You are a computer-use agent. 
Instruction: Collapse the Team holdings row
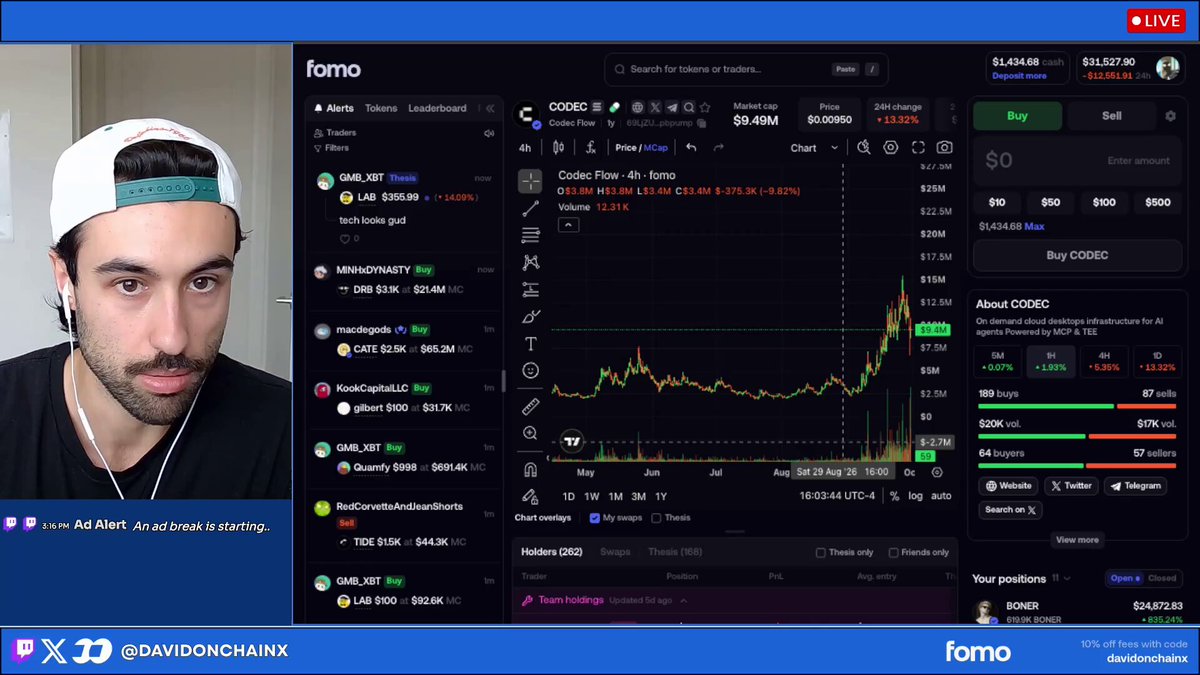coord(684,600)
